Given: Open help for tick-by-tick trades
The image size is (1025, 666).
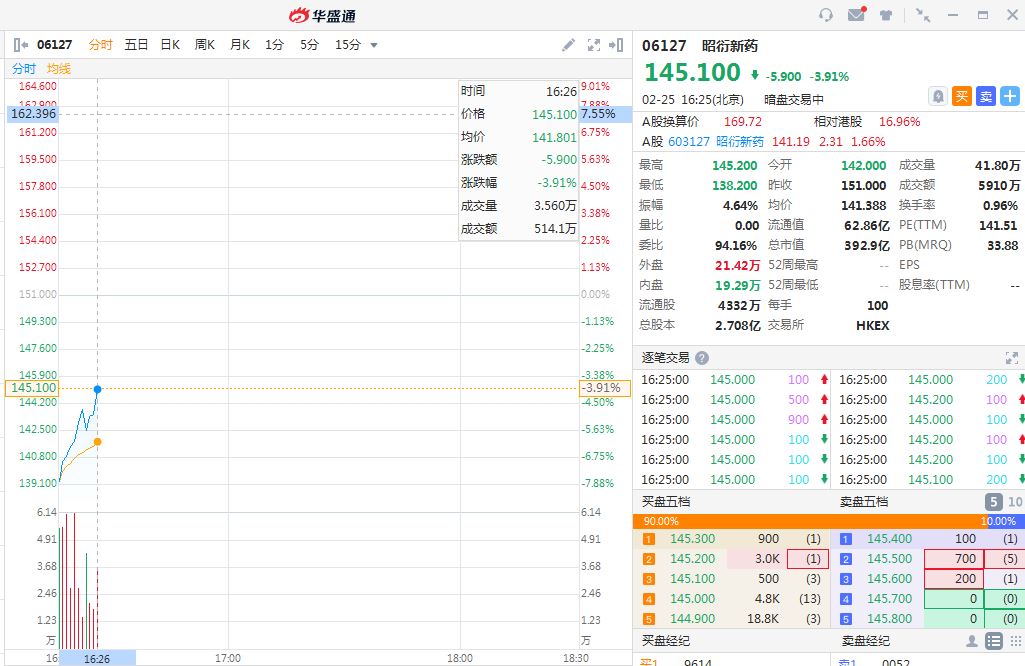Looking at the screenshot, I should point(702,358).
